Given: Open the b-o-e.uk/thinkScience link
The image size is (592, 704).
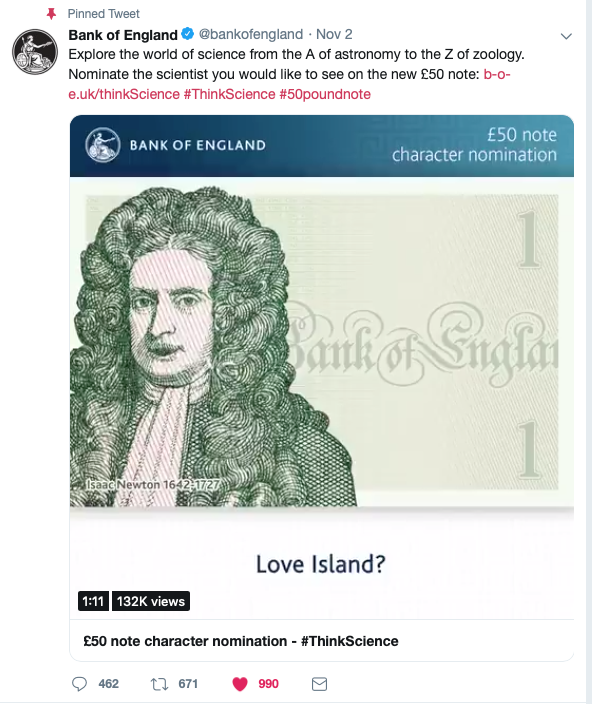Looking at the screenshot, I should (x=289, y=84).
